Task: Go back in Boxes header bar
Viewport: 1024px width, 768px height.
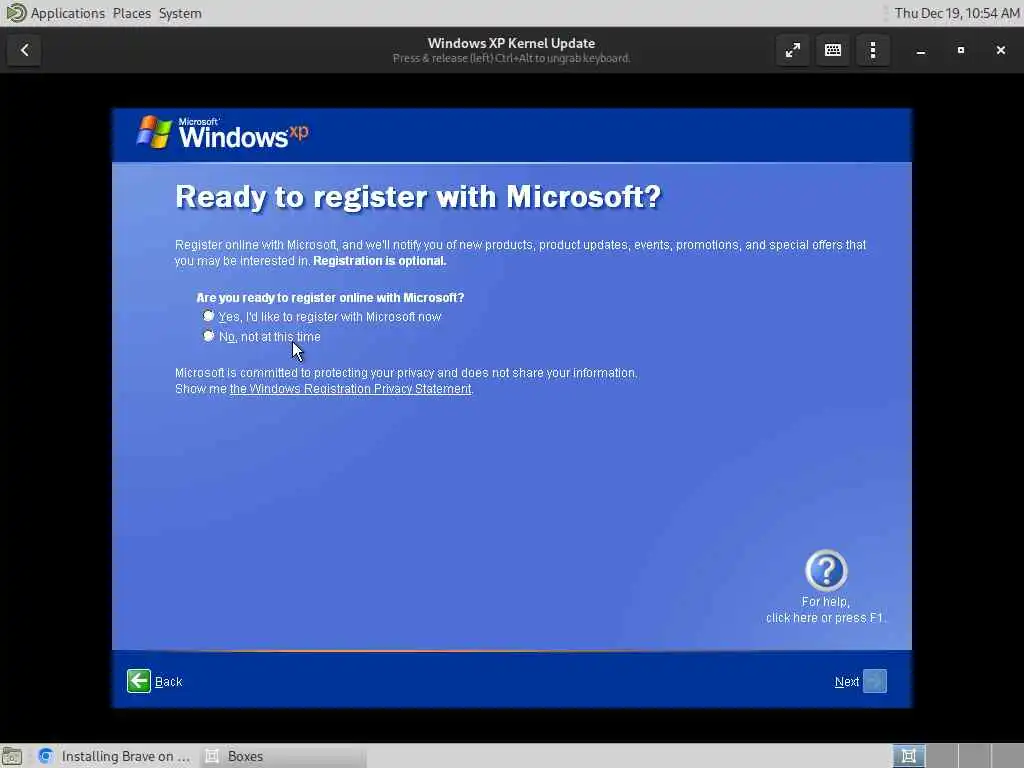Action: coord(24,50)
